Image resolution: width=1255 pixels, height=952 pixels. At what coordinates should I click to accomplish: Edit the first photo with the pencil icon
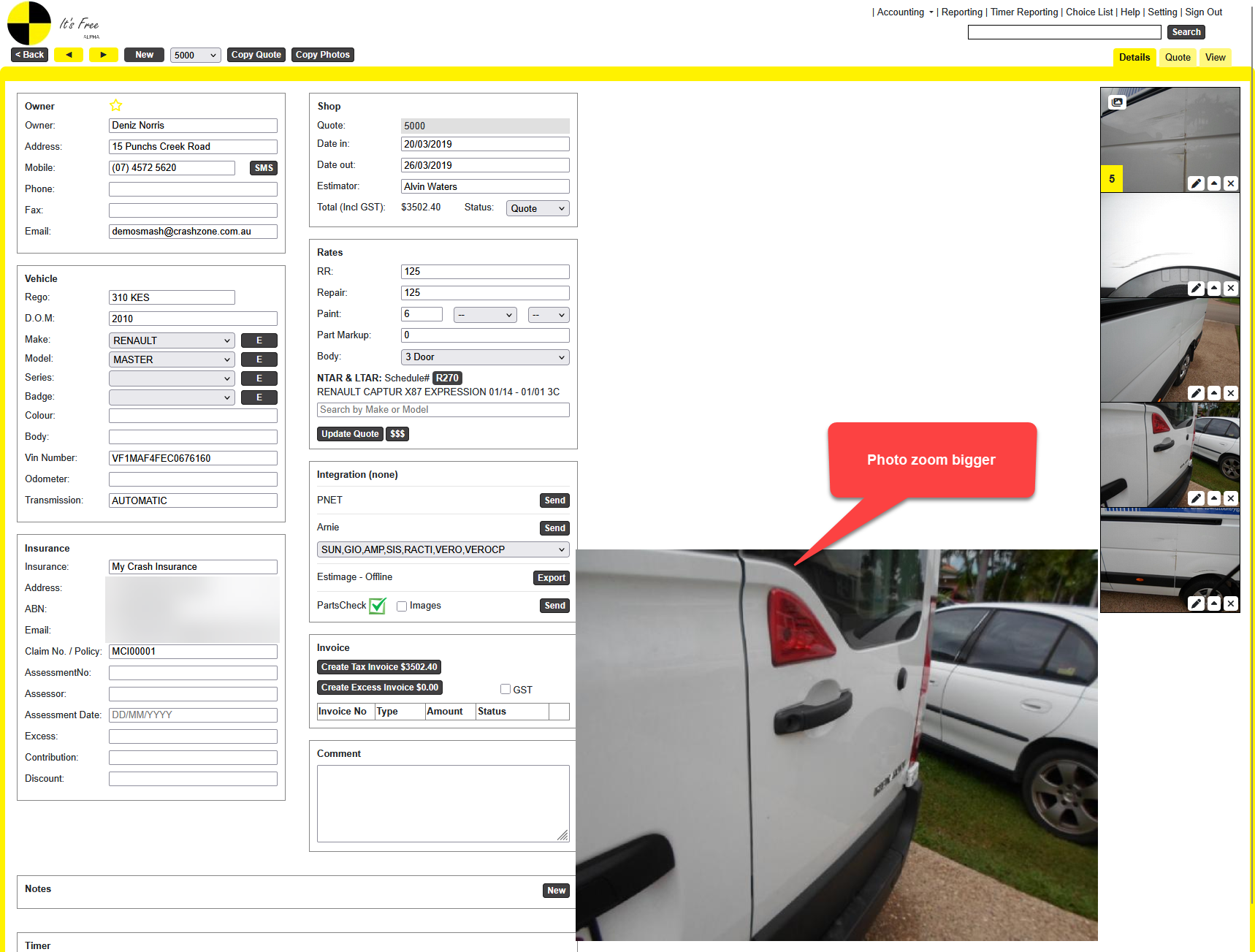point(1196,183)
